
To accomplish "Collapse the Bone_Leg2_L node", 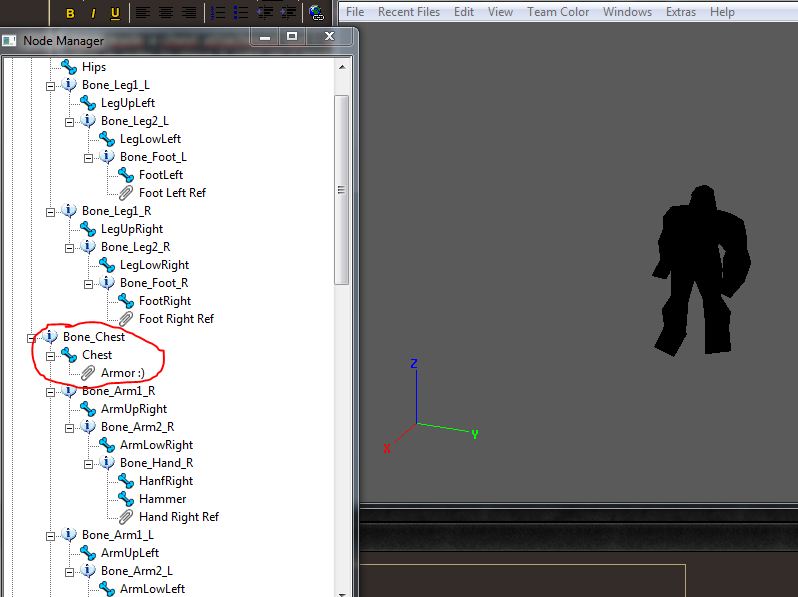I will (x=69, y=122).
